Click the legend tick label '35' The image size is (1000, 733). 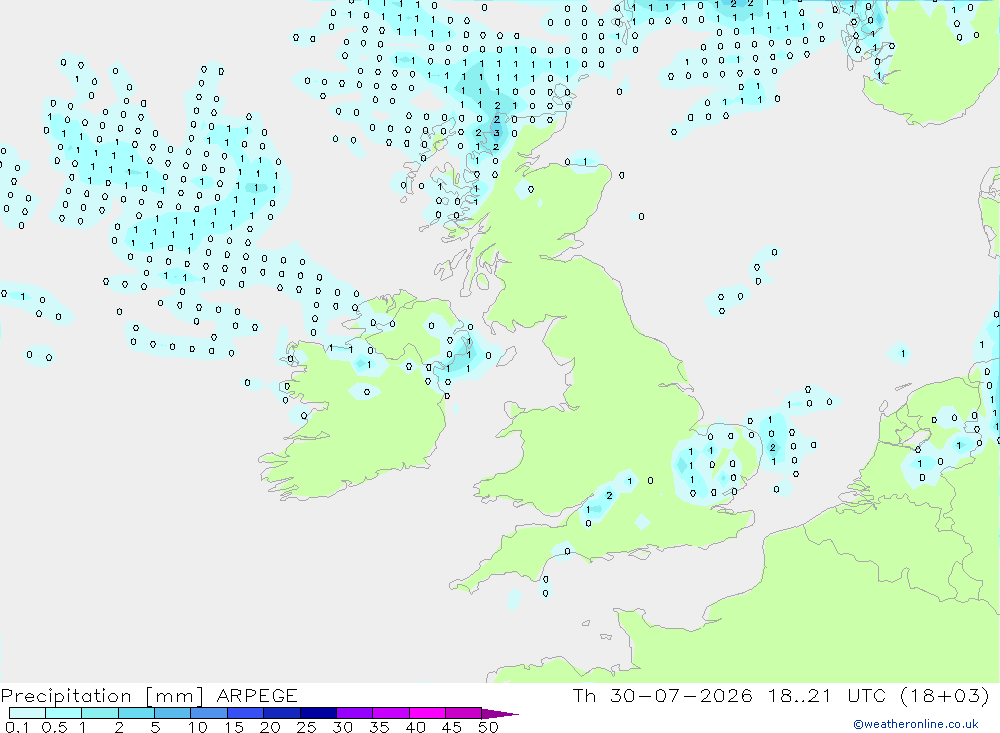click(379, 727)
